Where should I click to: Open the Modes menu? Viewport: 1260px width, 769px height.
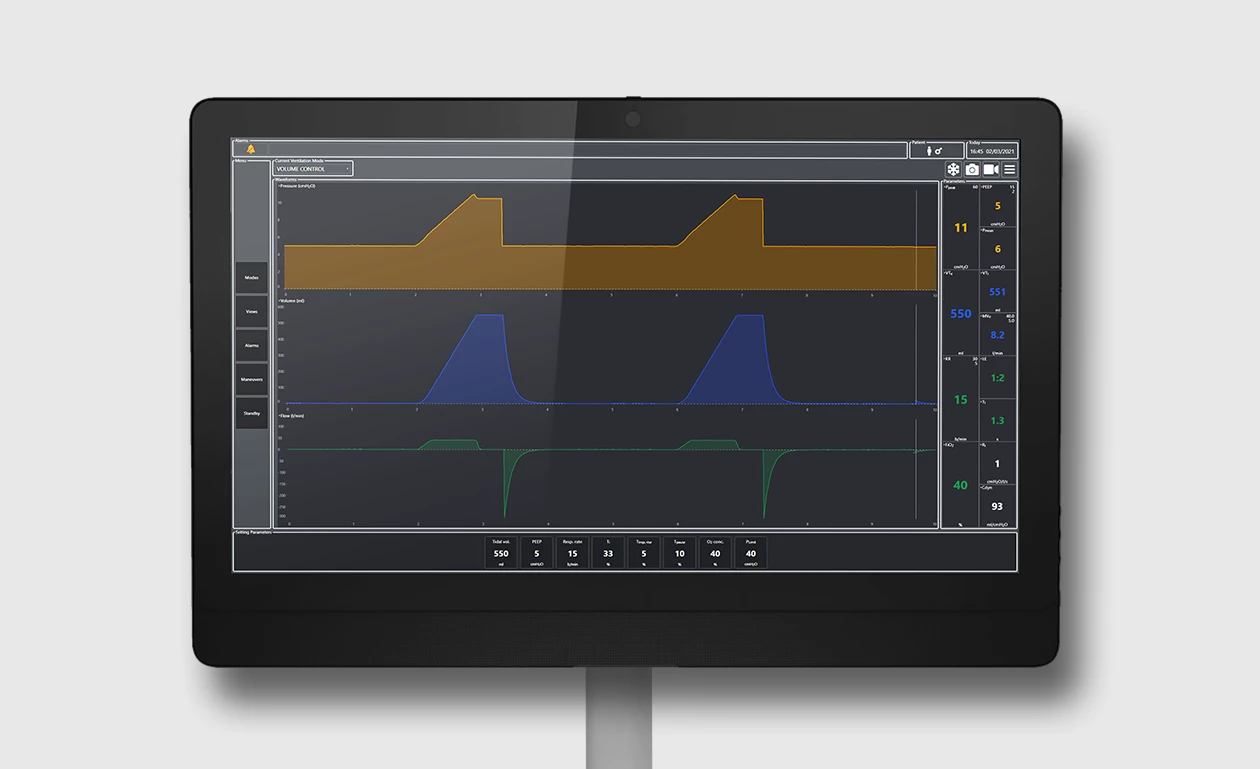pyautogui.click(x=252, y=278)
